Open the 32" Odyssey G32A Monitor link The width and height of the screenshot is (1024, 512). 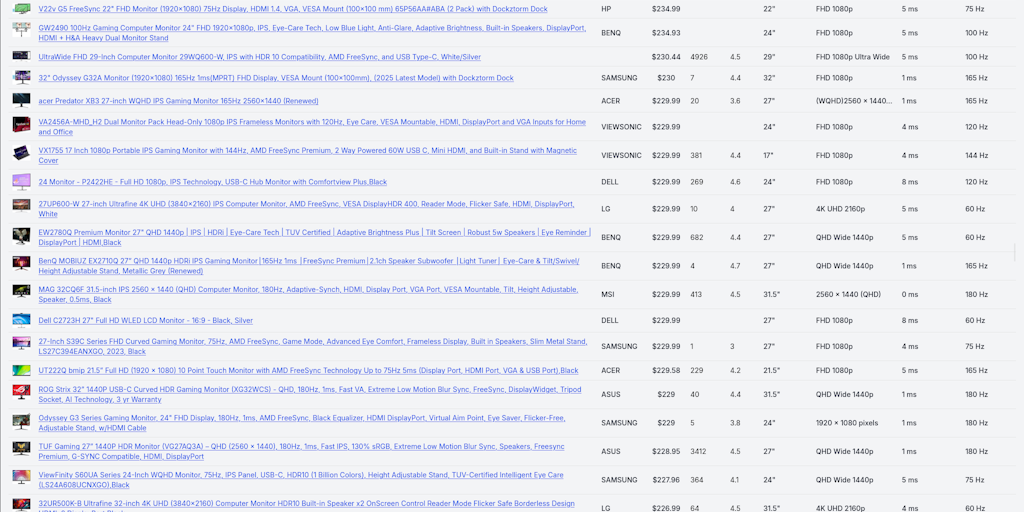275,77
